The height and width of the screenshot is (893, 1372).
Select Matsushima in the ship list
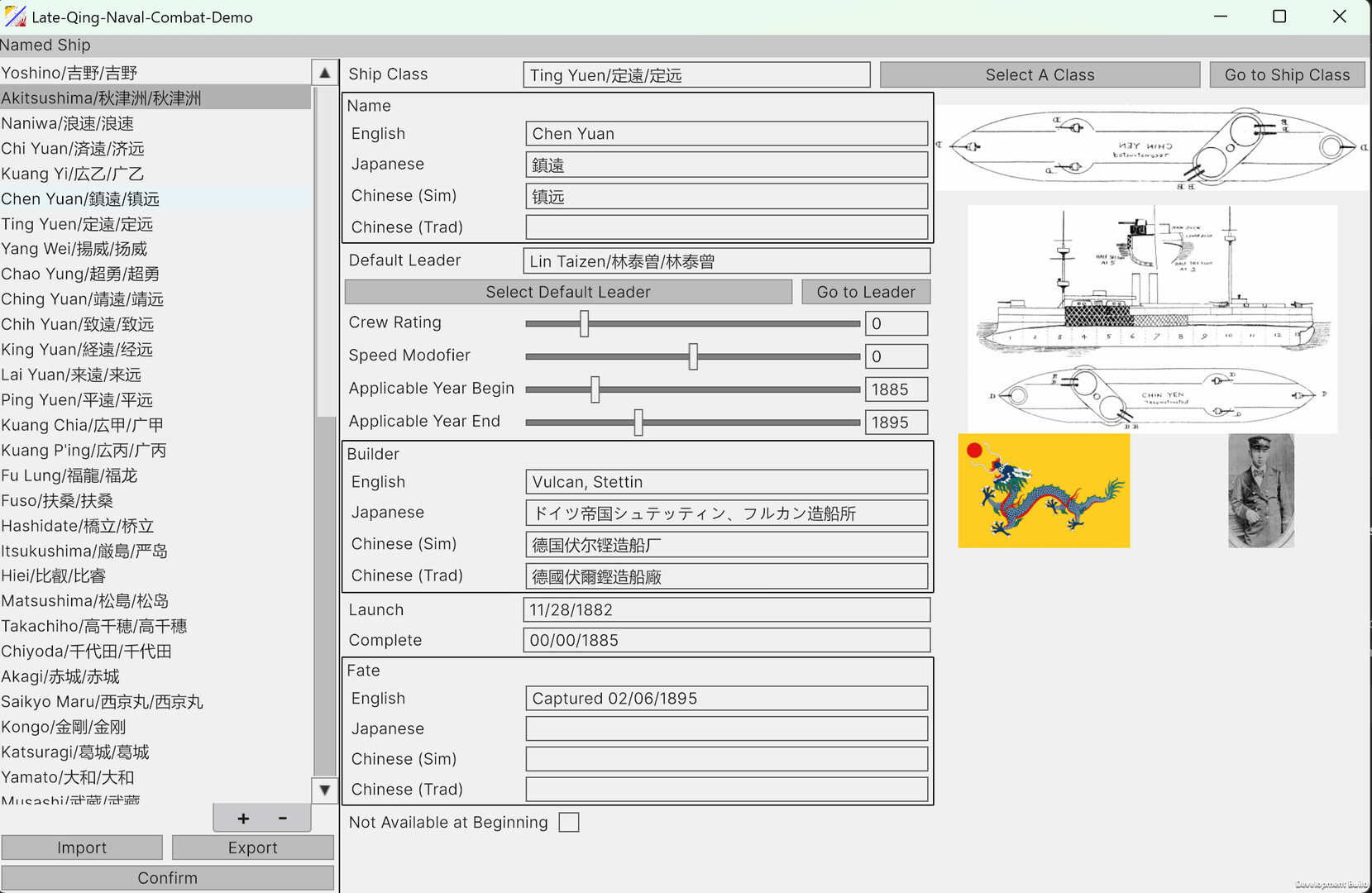tap(84, 601)
